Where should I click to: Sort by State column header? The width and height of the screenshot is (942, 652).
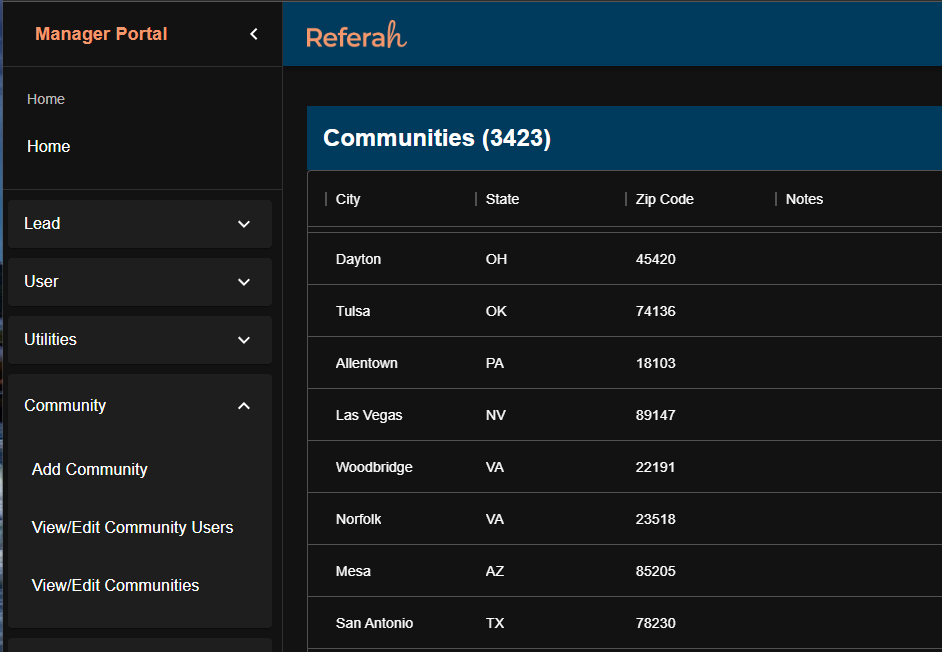click(502, 199)
